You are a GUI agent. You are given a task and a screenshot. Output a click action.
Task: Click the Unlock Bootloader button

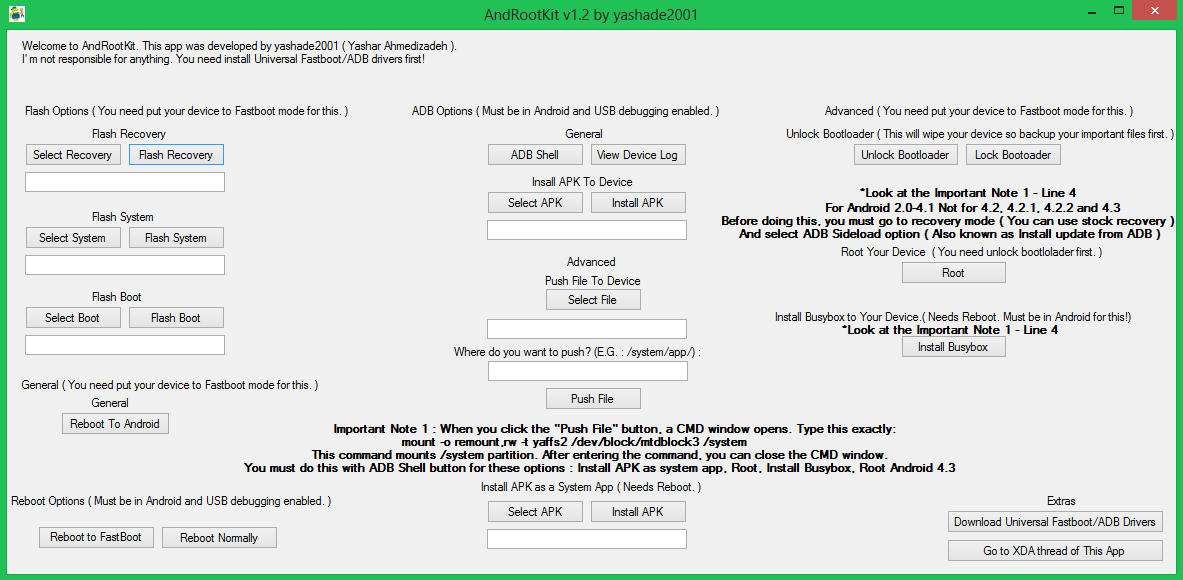click(906, 155)
